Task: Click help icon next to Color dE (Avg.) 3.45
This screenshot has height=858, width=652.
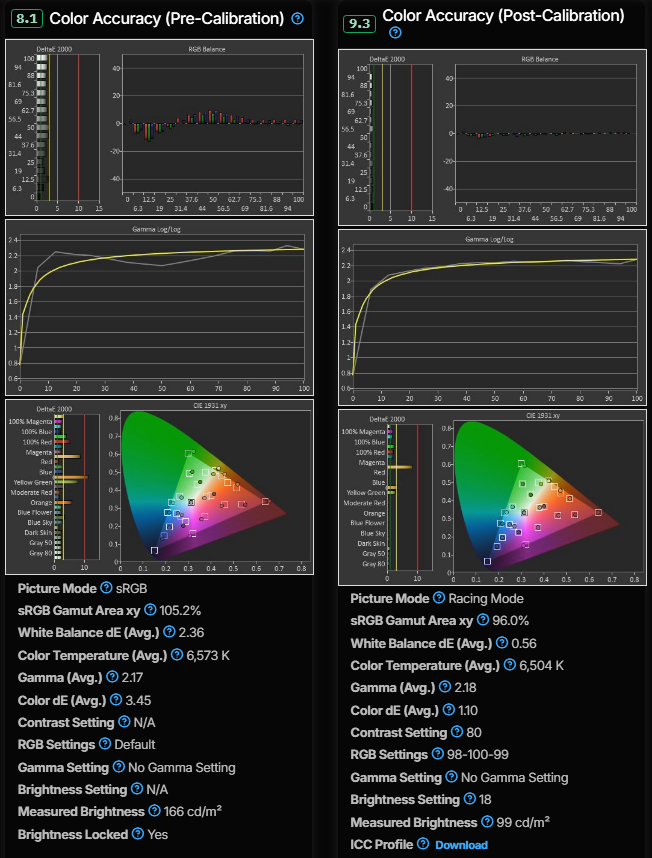Action: point(115,700)
